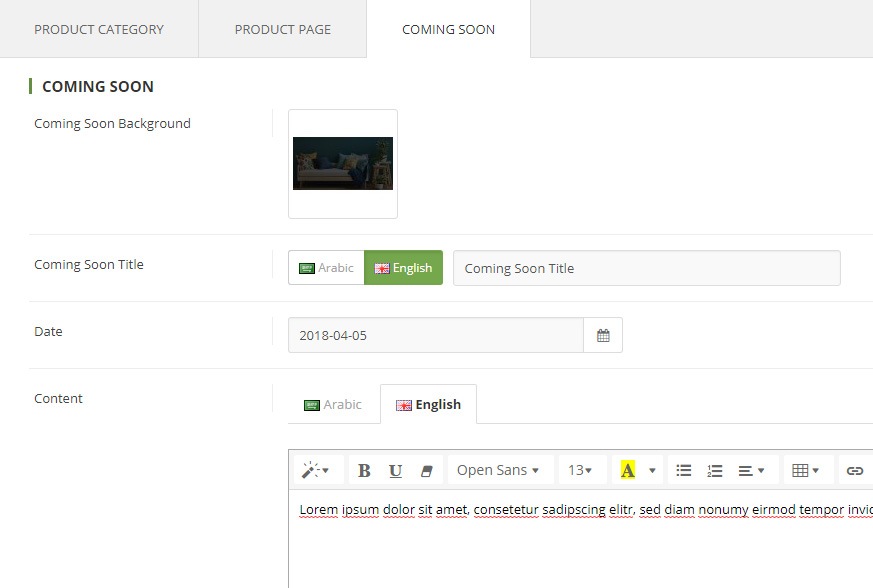The image size is (873, 588).
Task: Click the eraser remove-format icon
Action: pos(426,471)
